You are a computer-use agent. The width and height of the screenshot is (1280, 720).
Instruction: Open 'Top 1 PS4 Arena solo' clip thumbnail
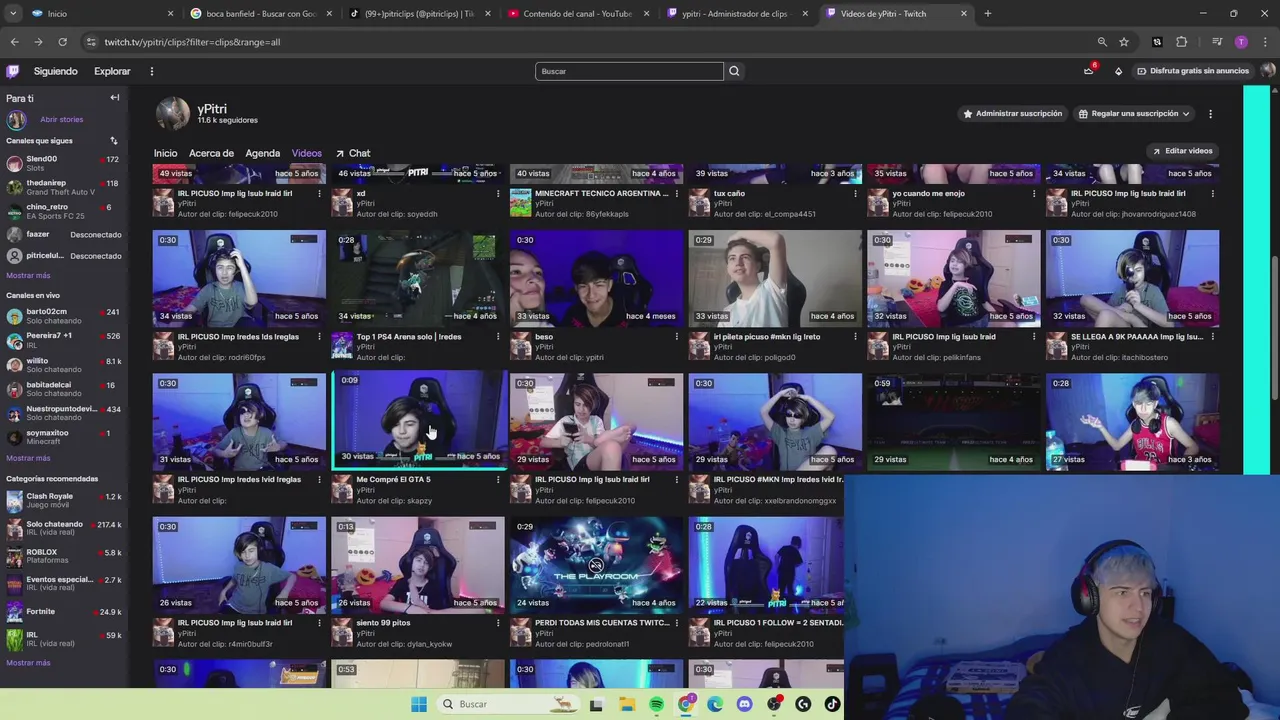pos(418,278)
